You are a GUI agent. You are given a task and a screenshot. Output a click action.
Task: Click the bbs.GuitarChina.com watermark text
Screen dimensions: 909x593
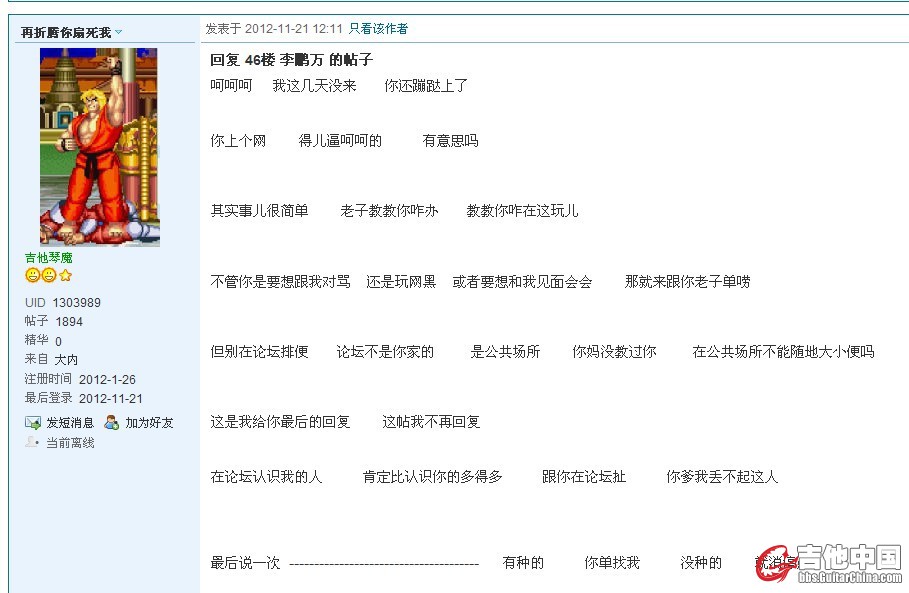point(850,577)
